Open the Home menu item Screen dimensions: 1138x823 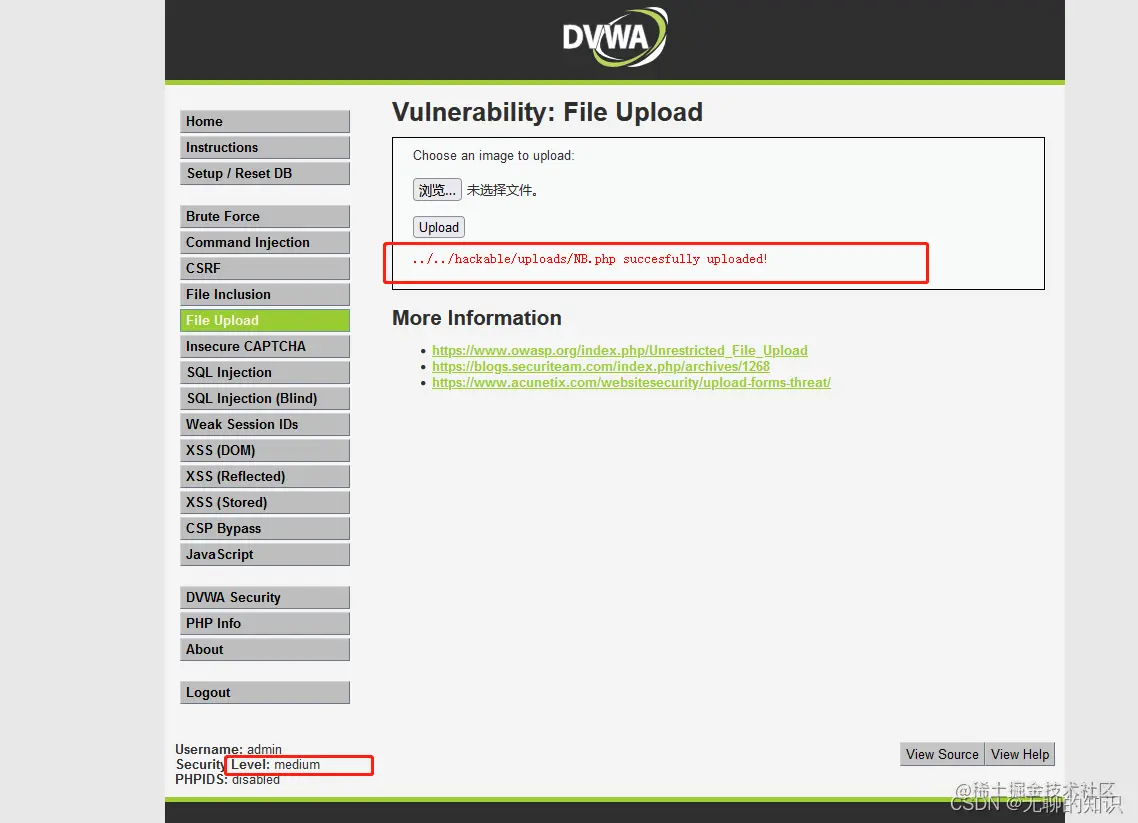coord(265,121)
